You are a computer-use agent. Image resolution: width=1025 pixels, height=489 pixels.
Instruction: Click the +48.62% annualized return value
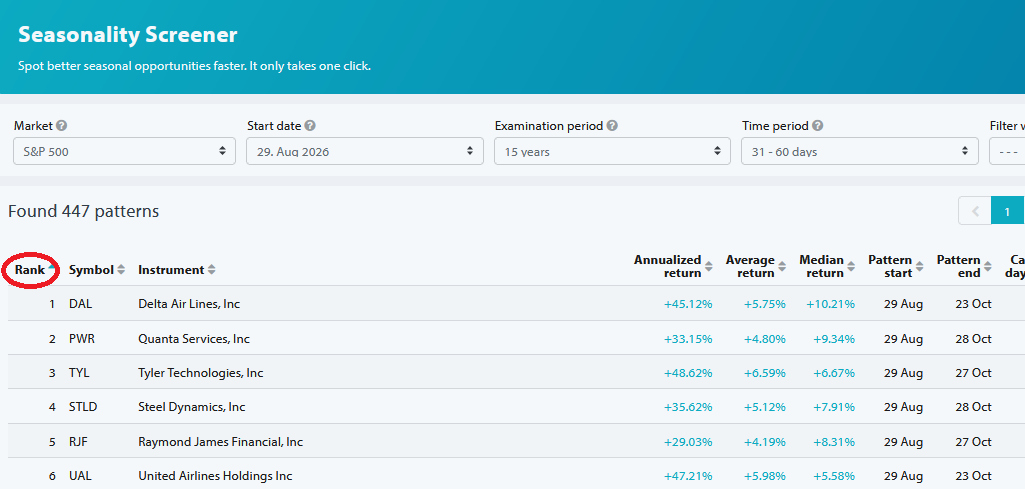(688, 373)
